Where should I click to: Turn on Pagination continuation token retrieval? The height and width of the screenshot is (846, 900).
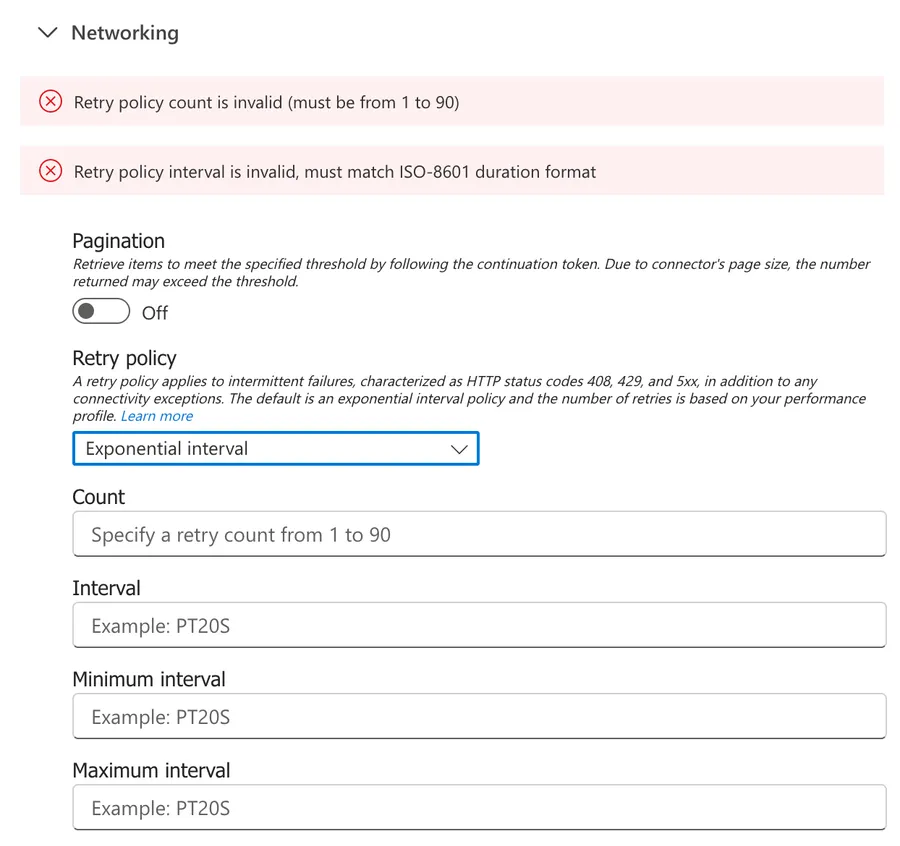101,312
